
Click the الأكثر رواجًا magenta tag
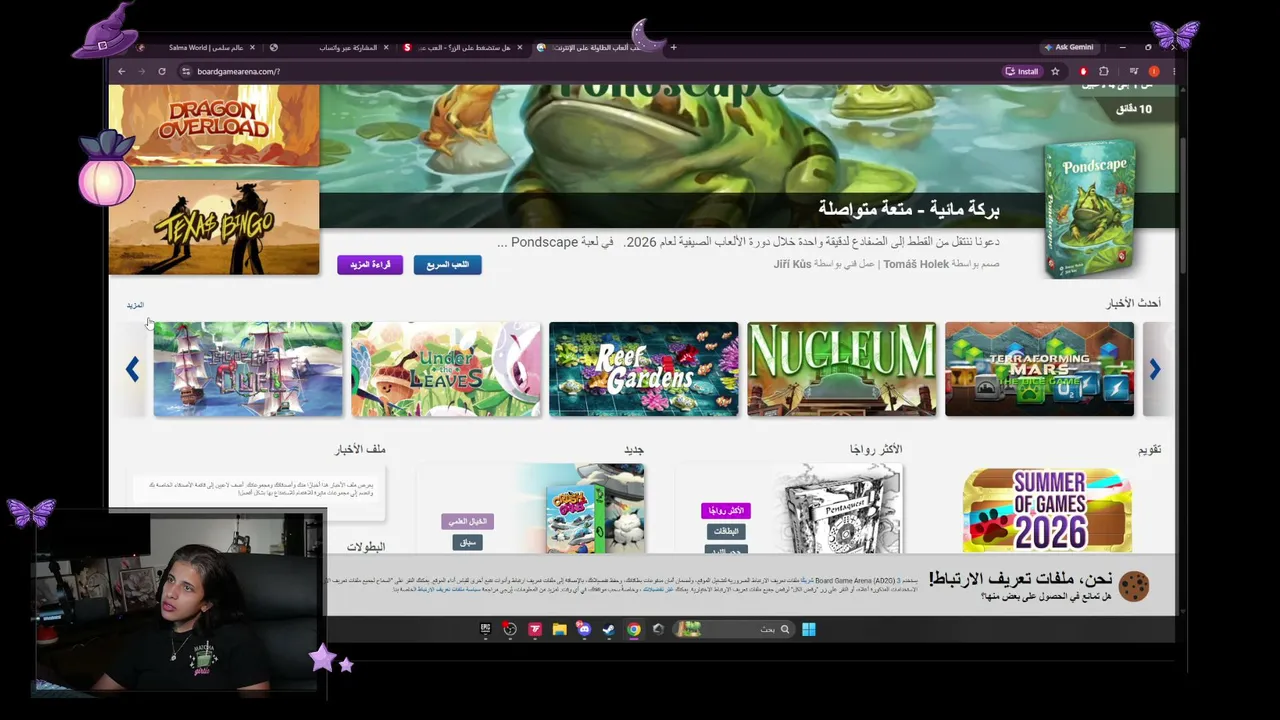pyautogui.click(x=725, y=511)
